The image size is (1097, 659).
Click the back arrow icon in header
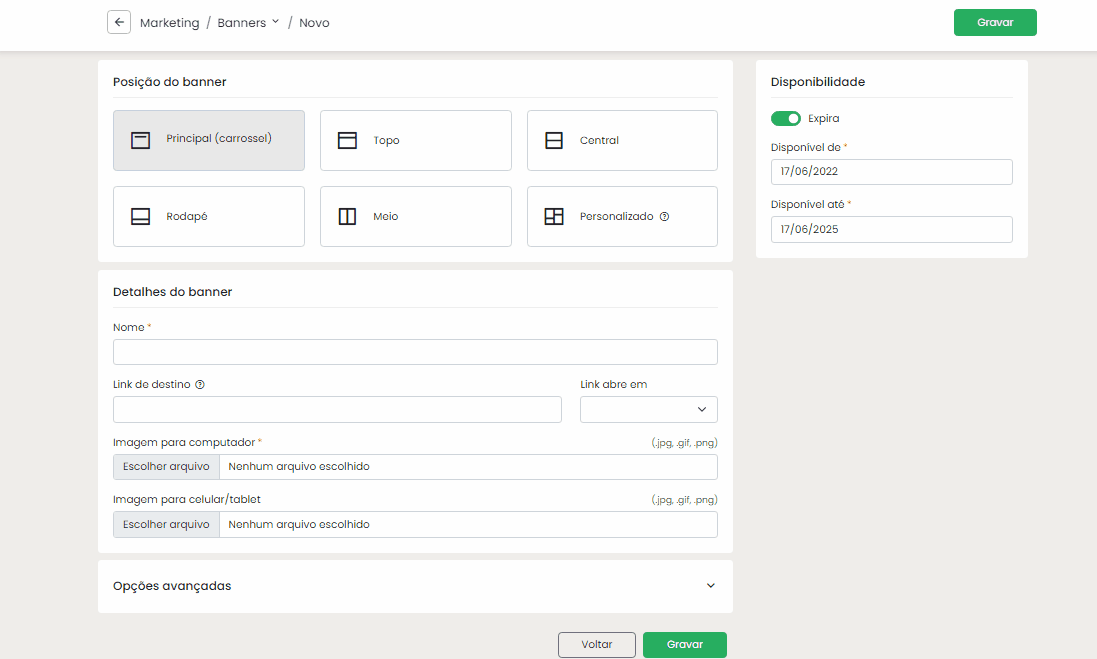click(x=119, y=22)
